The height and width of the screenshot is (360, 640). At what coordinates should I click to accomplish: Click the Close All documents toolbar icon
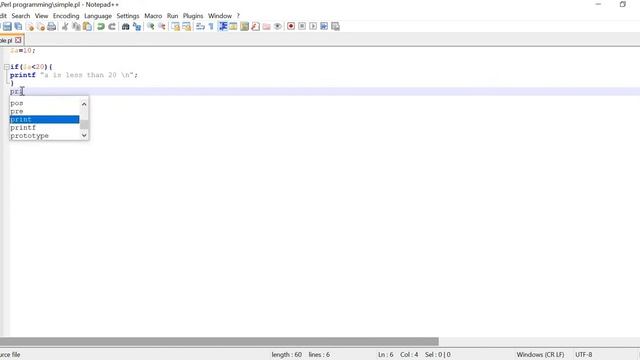[x=40, y=27]
